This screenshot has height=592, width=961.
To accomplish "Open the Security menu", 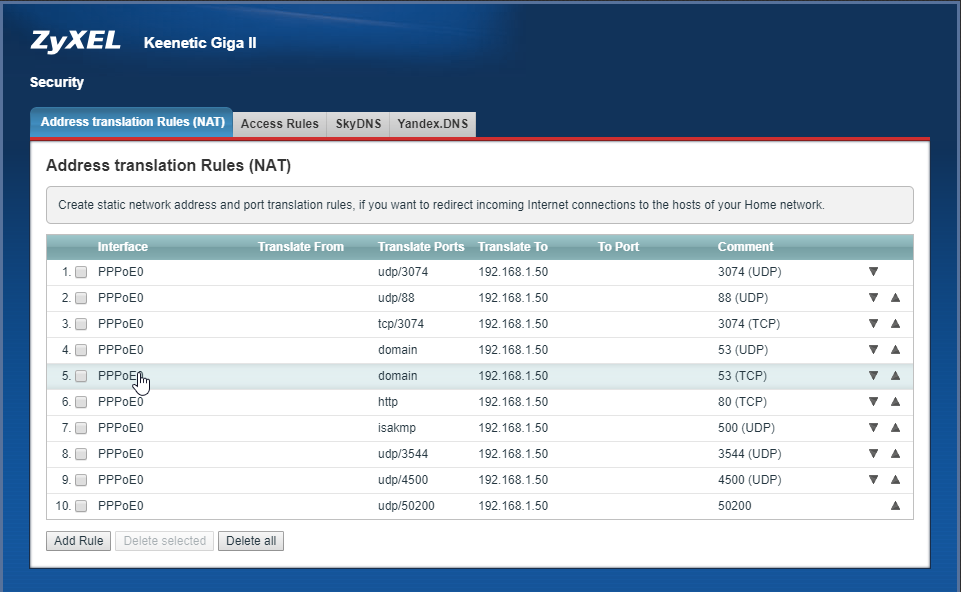I will (57, 82).
